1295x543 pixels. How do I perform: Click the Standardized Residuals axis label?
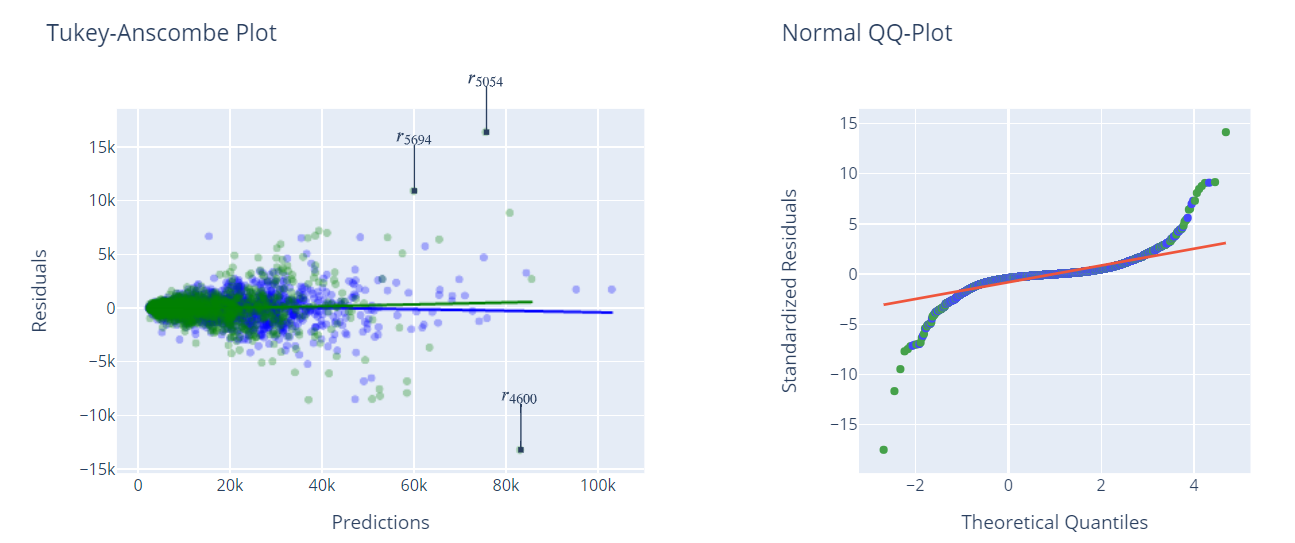tap(789, 290)
